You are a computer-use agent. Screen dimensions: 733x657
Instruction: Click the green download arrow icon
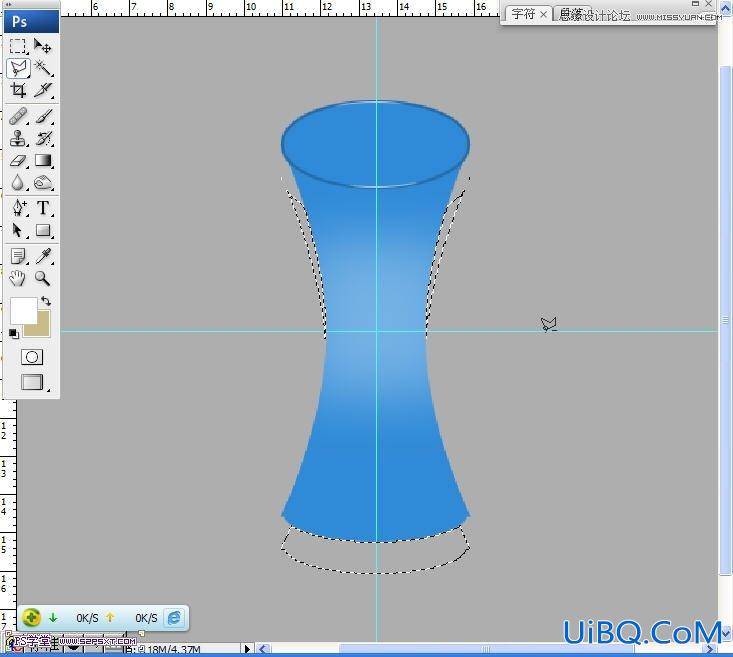[53, 618]
